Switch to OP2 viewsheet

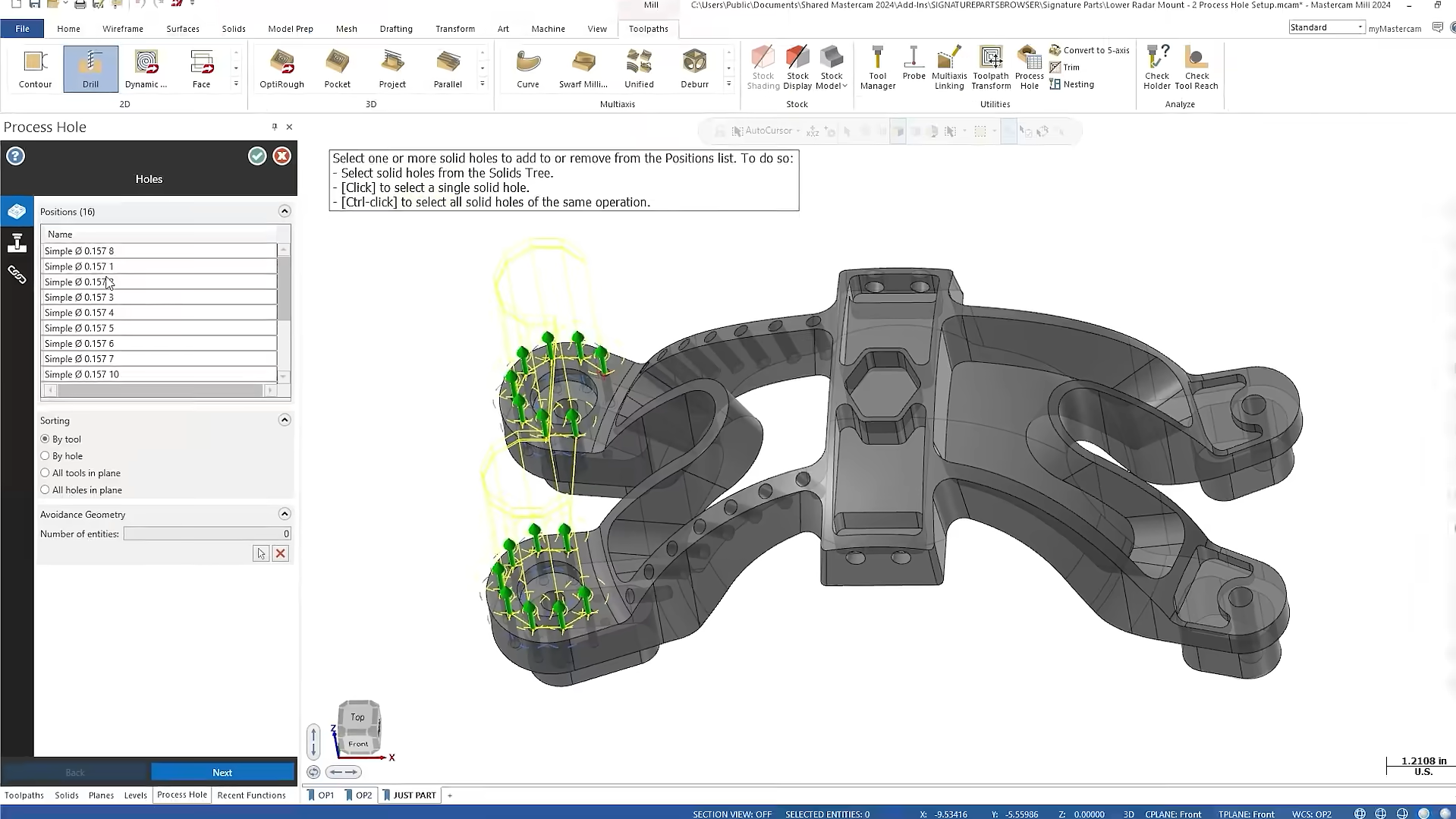[359, 795]
